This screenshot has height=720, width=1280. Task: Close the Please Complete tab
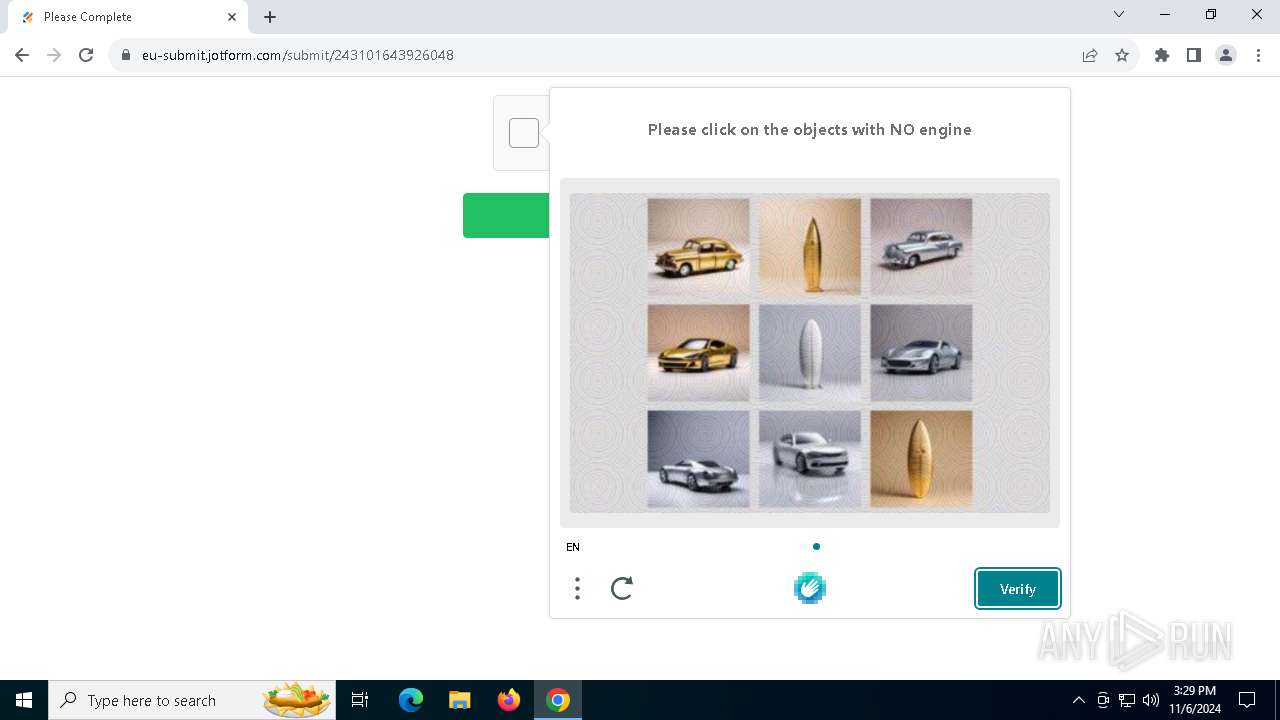point(232,17)
